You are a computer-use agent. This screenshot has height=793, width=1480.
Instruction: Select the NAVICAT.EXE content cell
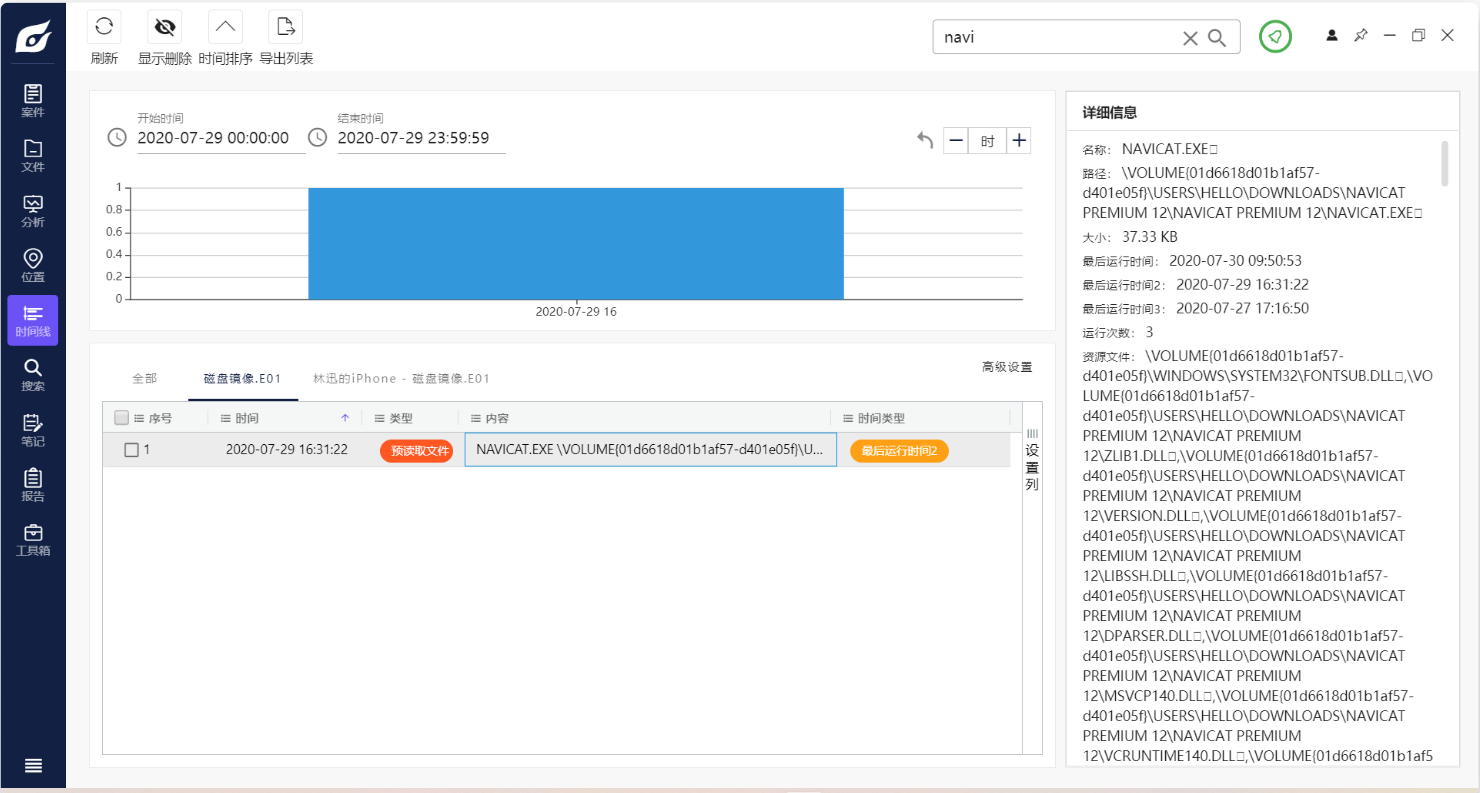pyautogui.click(x=650, y=450)
